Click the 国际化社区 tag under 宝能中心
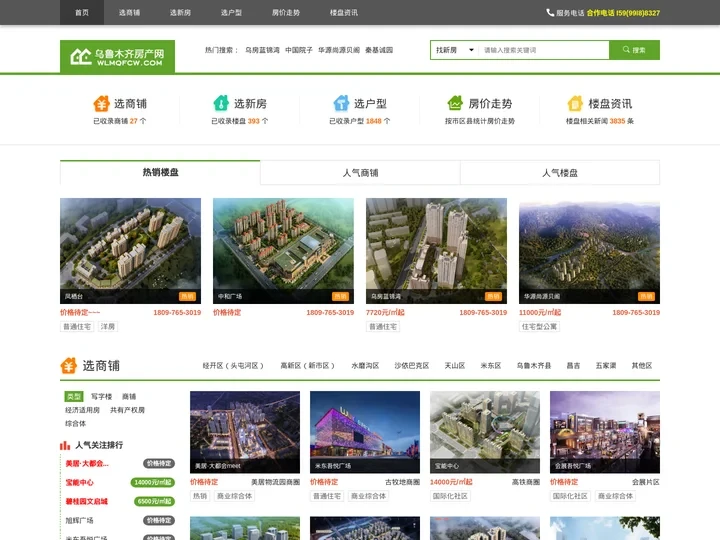The height and width of the screenshot is (540, 720). pos(450,496)
